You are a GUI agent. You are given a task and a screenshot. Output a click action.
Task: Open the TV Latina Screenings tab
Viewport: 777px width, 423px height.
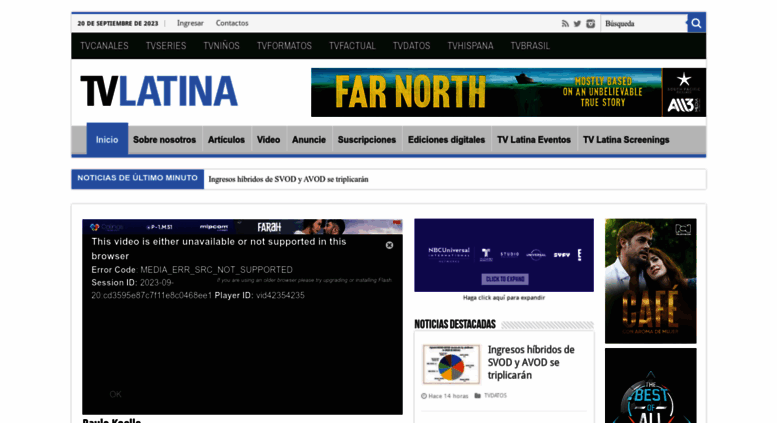626,140
